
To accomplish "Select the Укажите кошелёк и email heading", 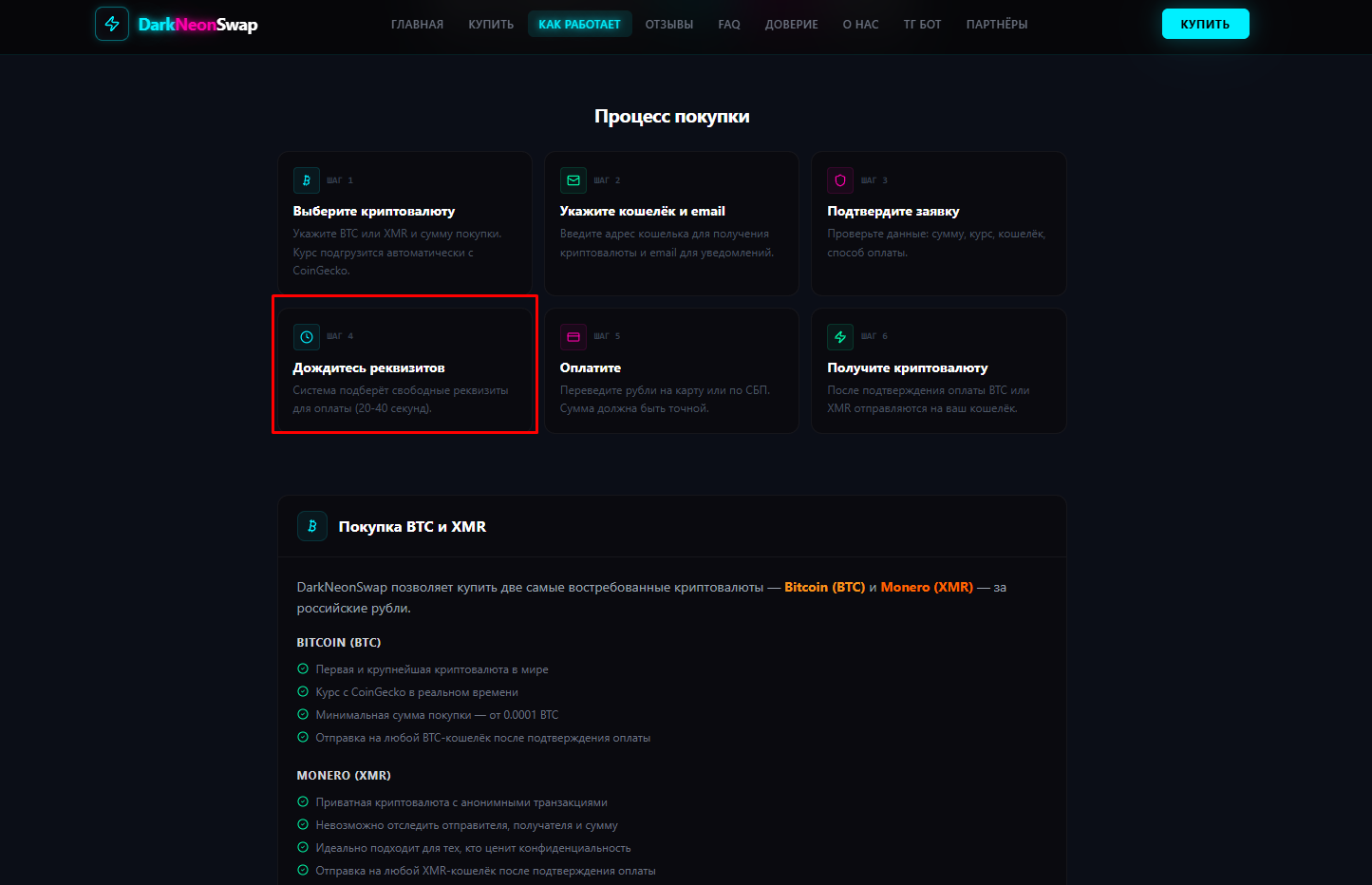I will coord(643,211).
